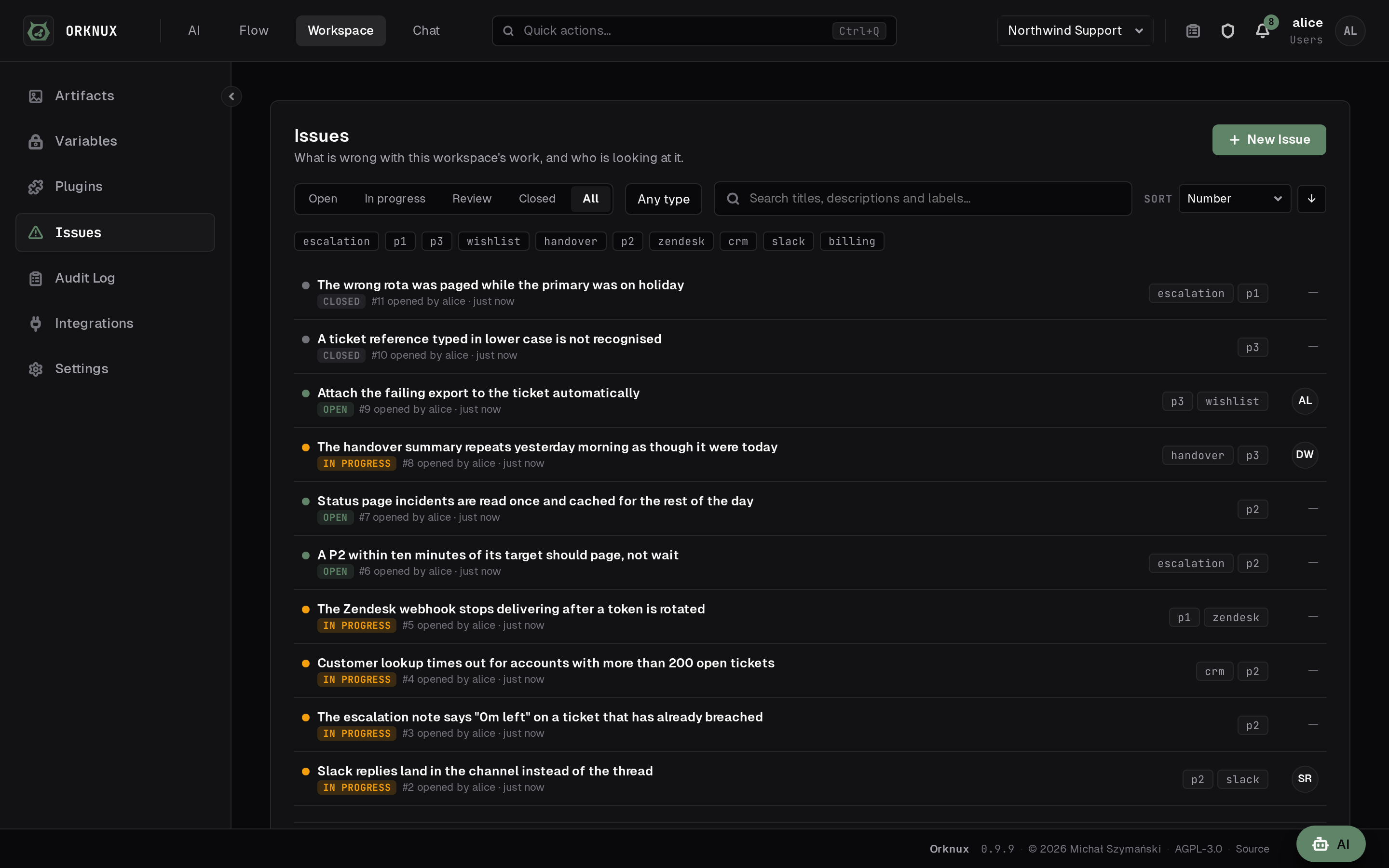Open the Any type filter dropdown
The width and height of the screenshot is (1389, 868).
[664, 199]
